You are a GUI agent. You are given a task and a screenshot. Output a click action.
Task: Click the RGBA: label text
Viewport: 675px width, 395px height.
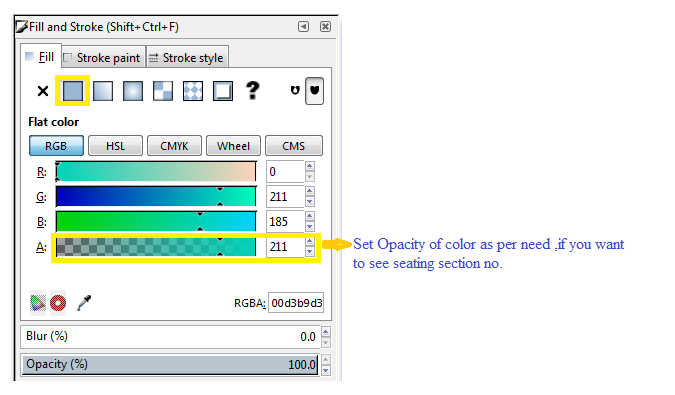pos(250,303)
